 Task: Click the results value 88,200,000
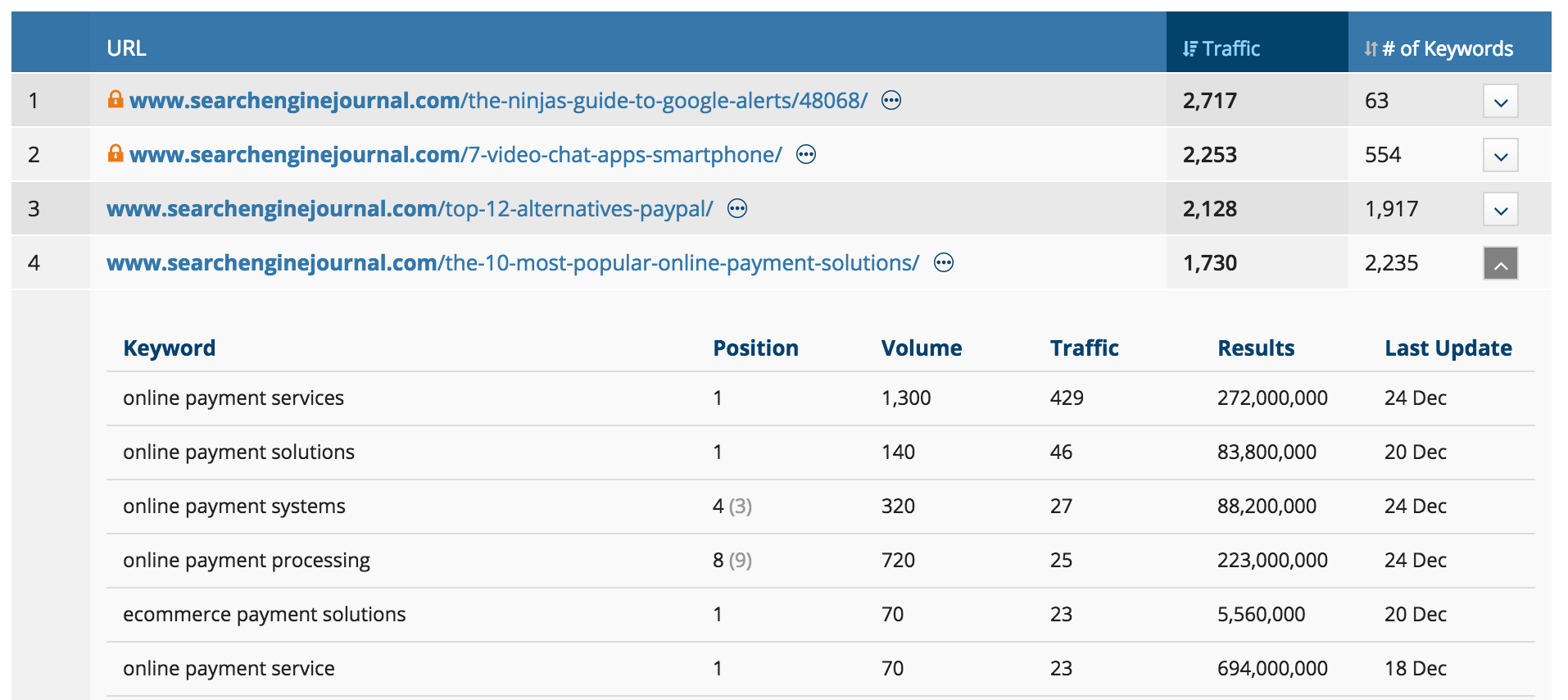(x=1267, y=507)
